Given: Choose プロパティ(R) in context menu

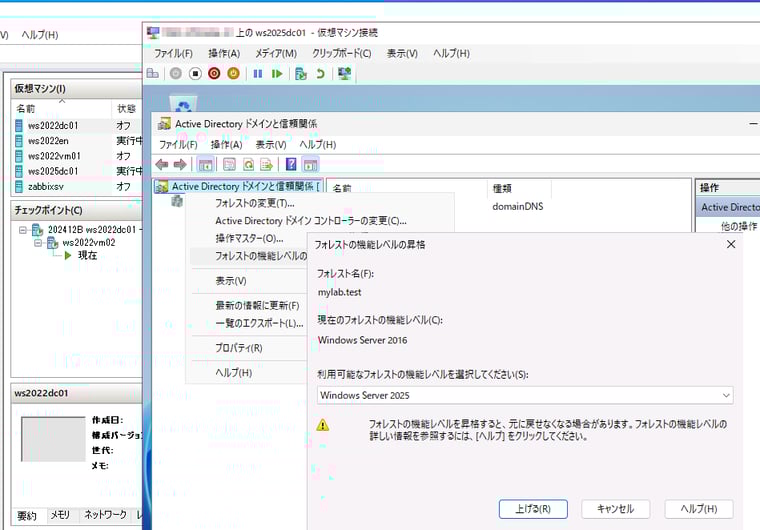Looking at the screenshot, I should coord(249,348).
